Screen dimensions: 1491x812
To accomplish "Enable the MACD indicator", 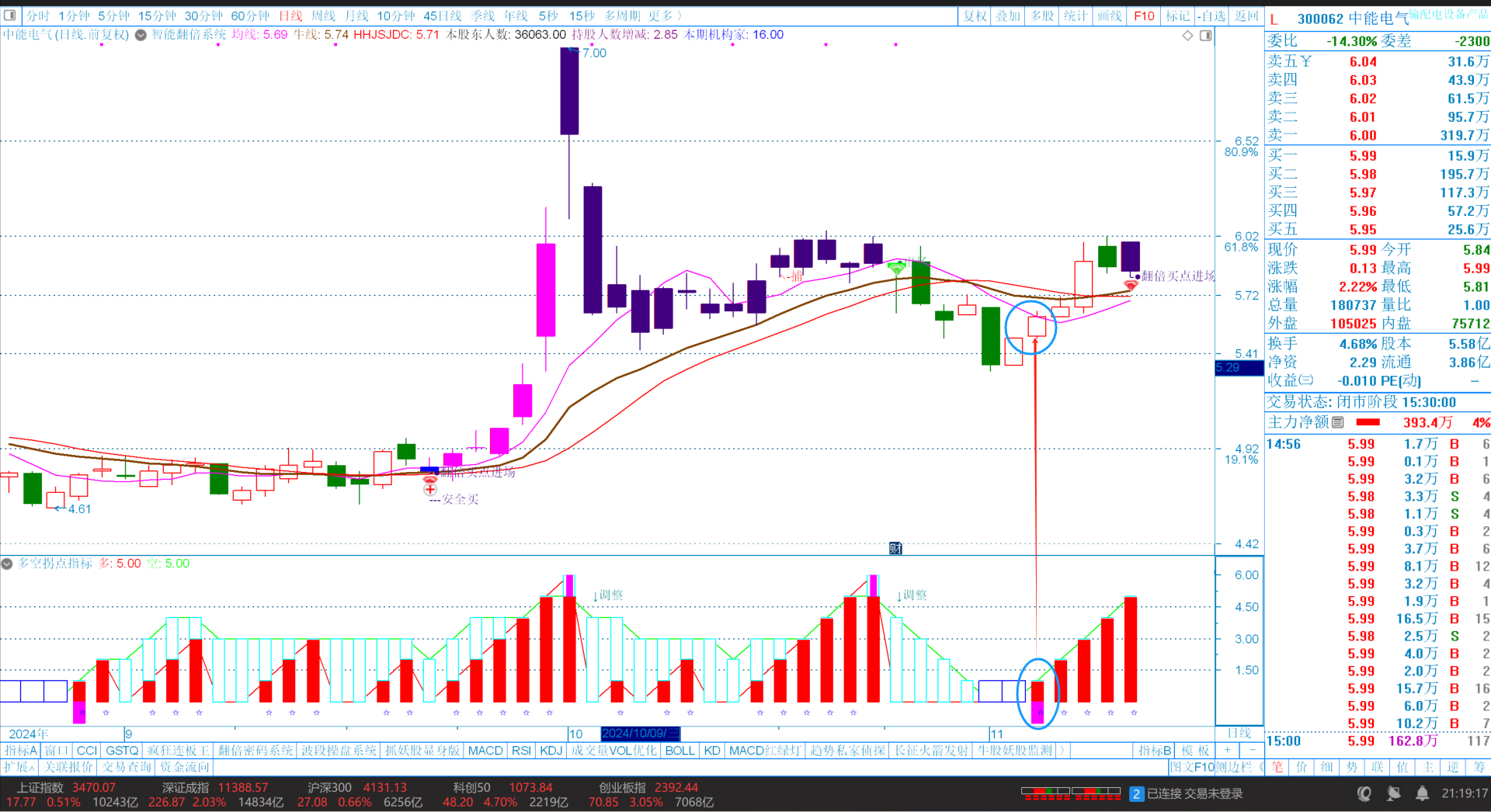I will pyautogui.click(x=485, y=751).
